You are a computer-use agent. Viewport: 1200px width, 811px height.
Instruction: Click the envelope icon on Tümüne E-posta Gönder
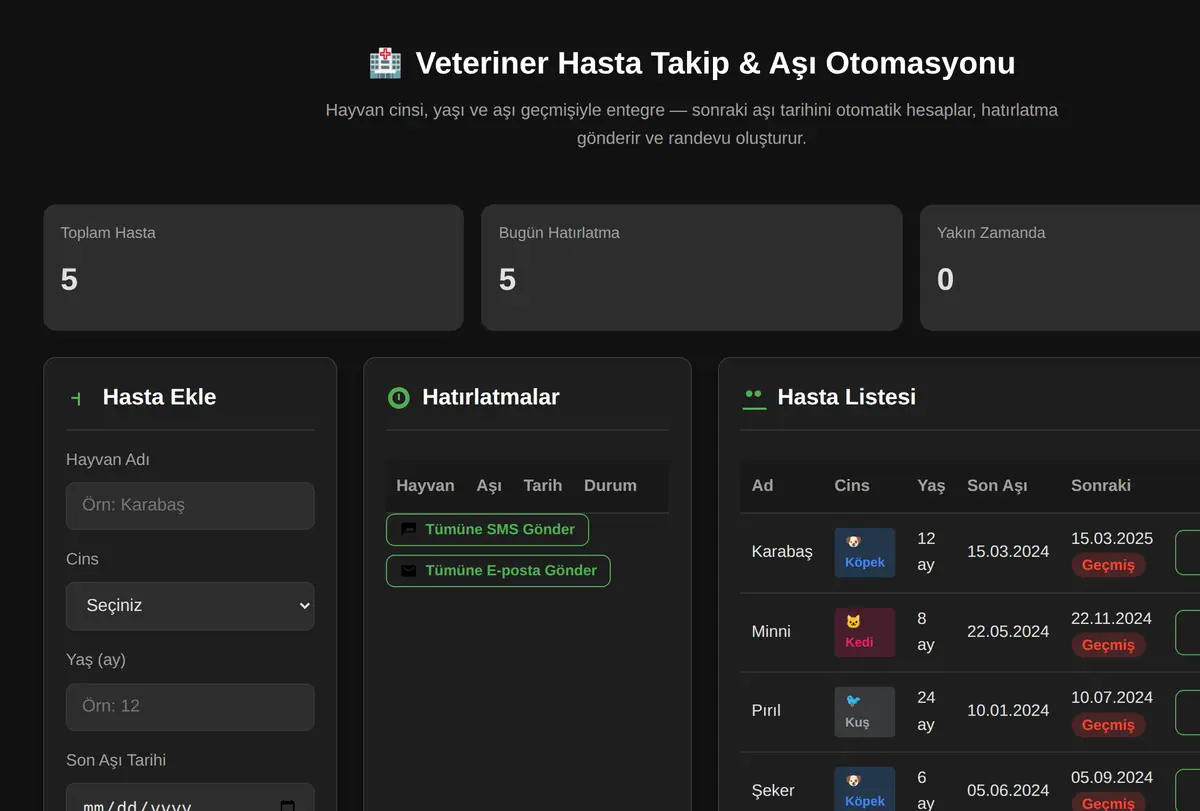(408, 571)
